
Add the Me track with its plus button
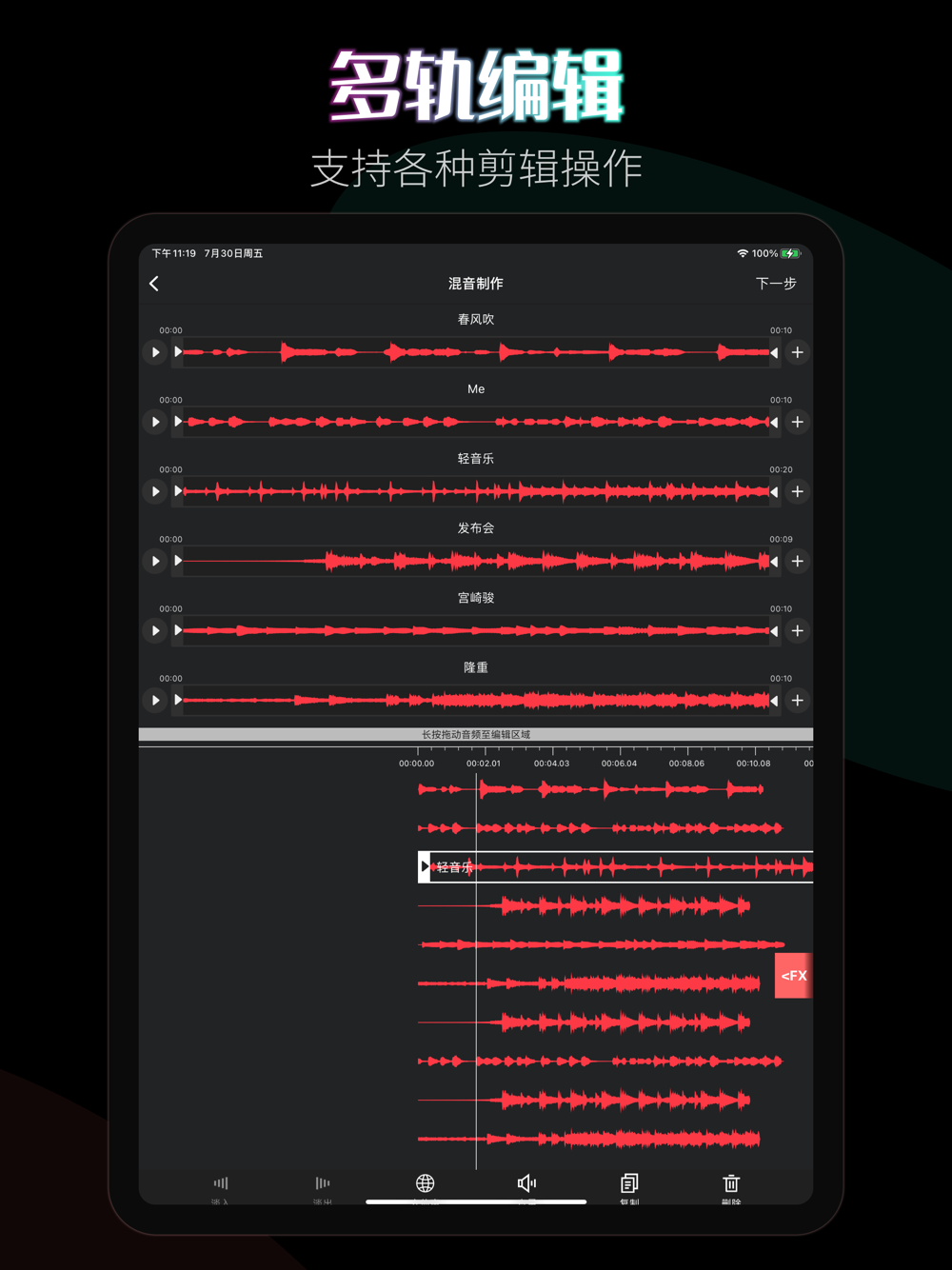point(798,422)
